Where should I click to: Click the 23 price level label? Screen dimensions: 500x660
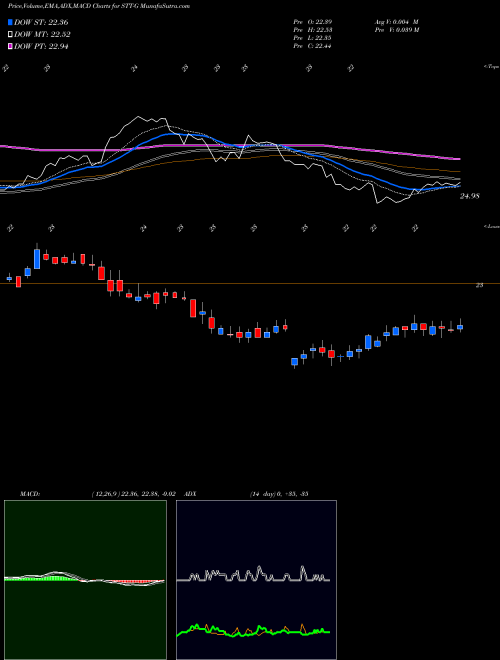click(x=479, y=285)
